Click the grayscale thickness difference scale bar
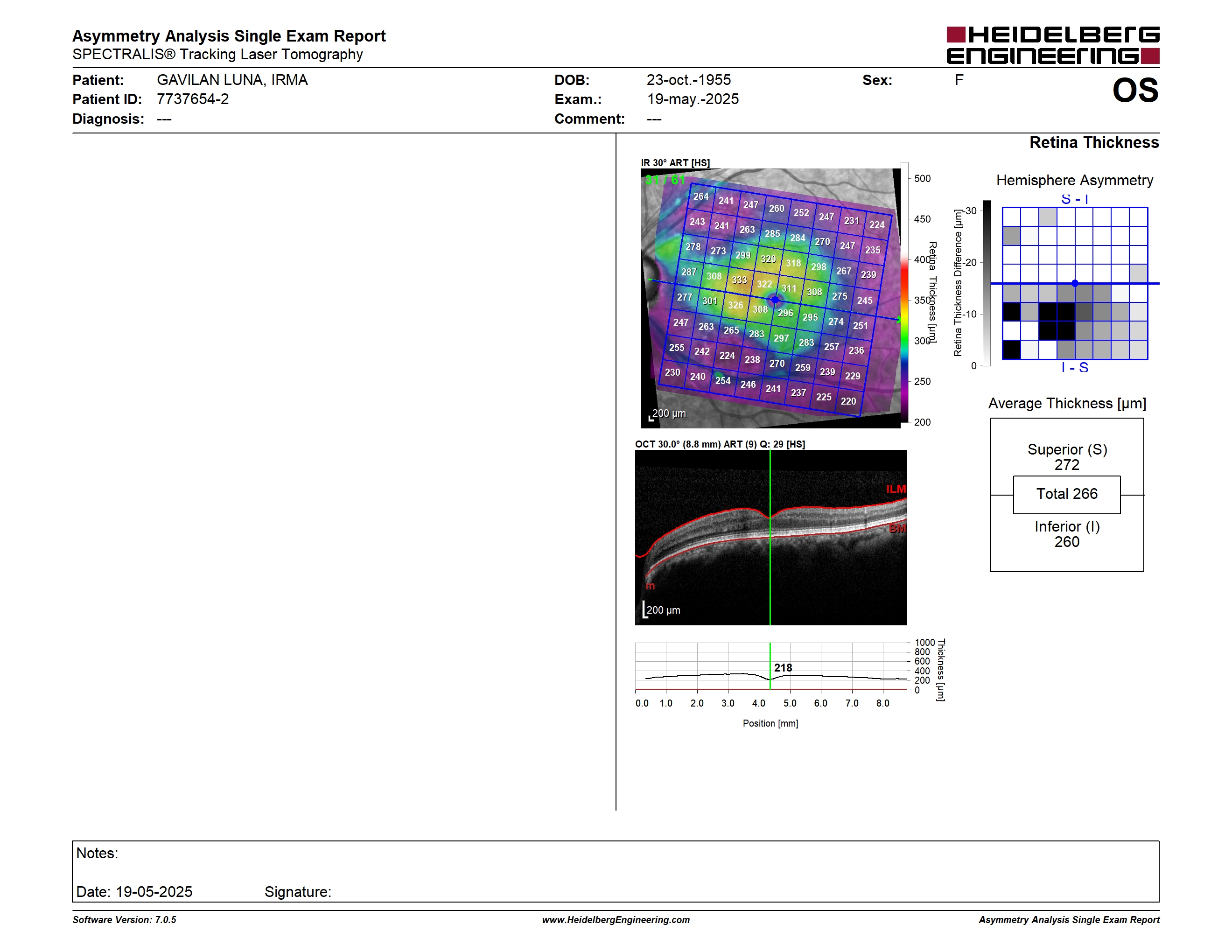Viewport: 1232px width, 952px height. click(x=987, y=283)
